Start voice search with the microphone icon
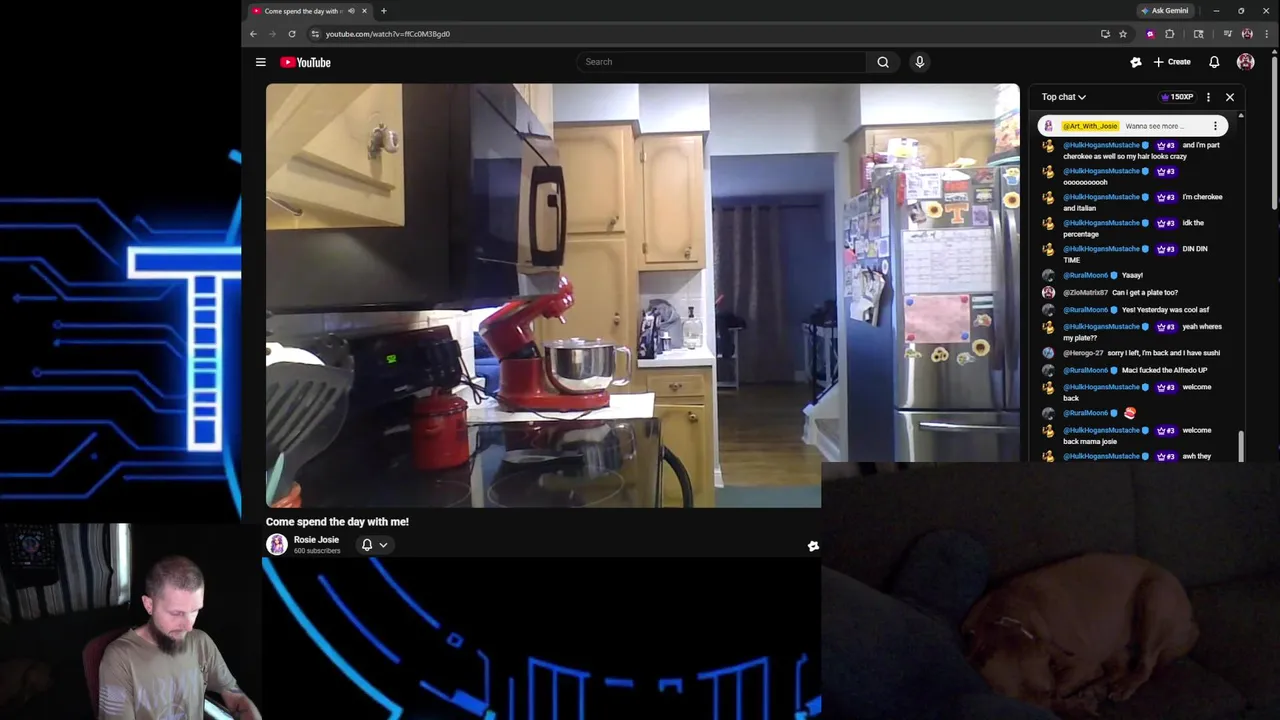 pos(919,62)
